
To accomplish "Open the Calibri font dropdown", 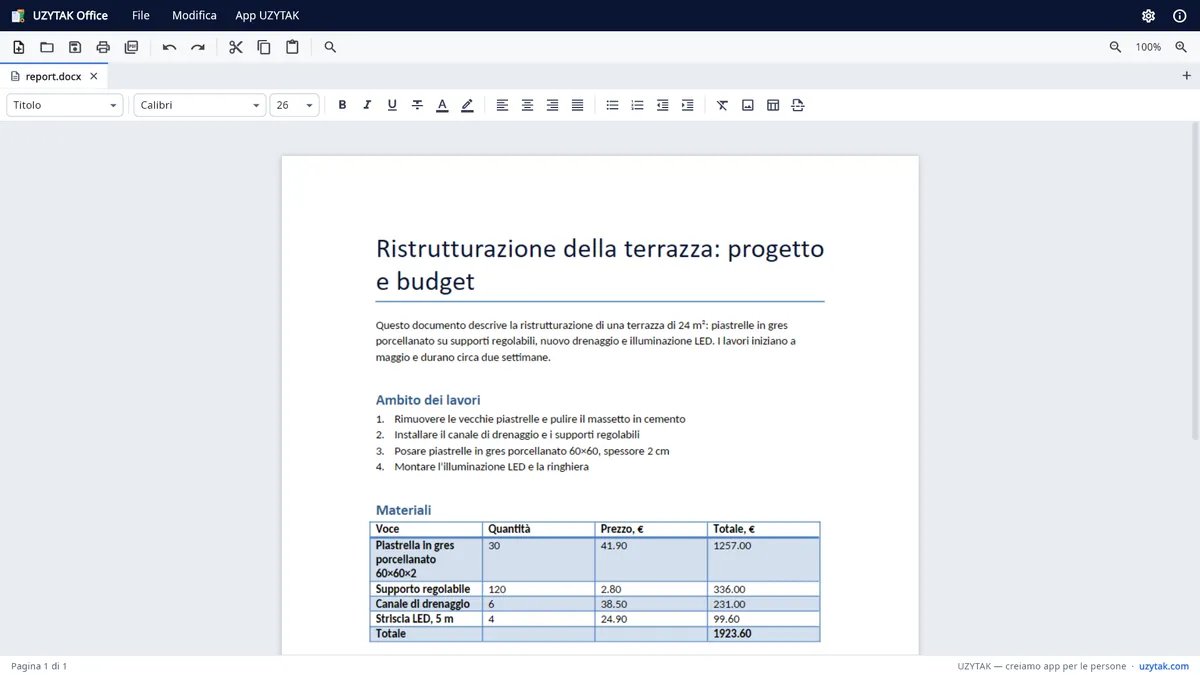I will pyautogui.click(x=200, y=105).
